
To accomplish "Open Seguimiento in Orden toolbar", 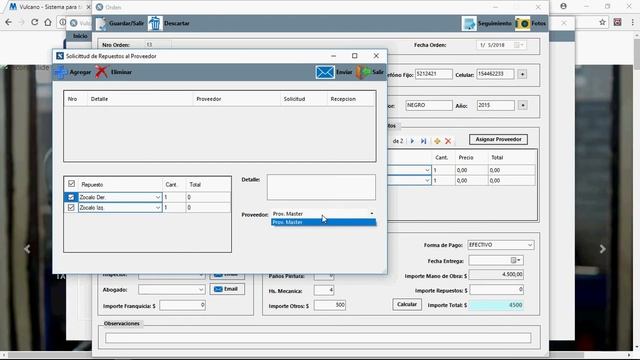I will tap(487, 23).
